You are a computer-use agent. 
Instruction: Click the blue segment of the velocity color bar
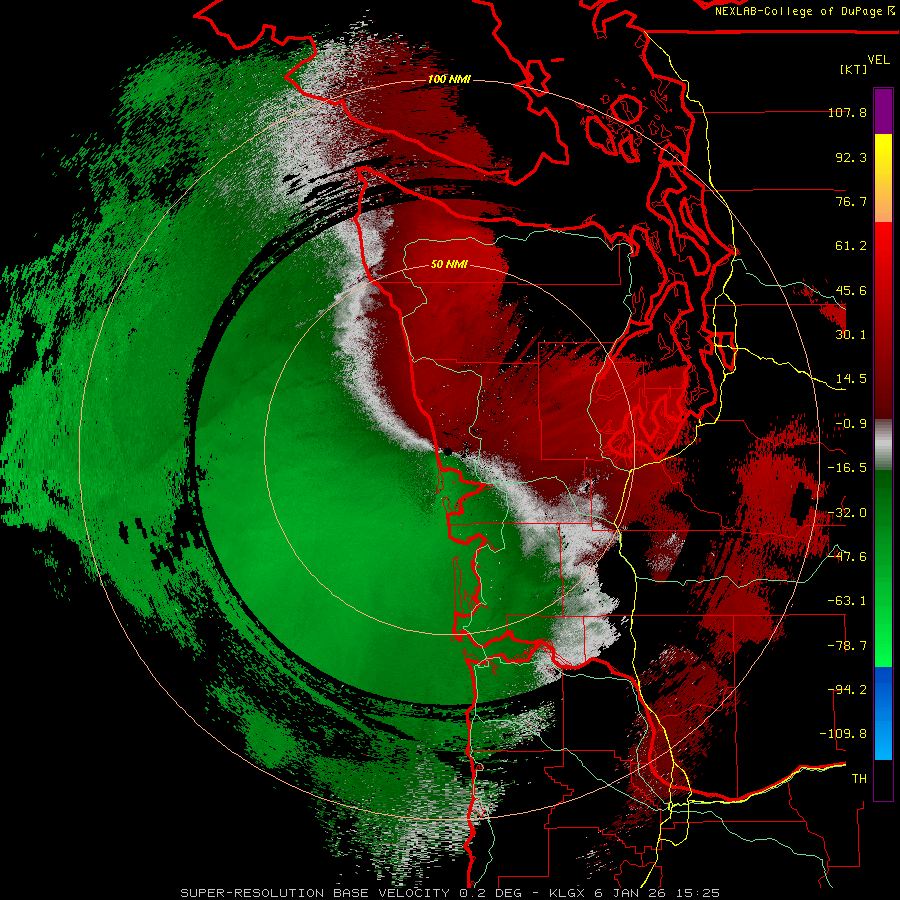click(x=883, y=713)
